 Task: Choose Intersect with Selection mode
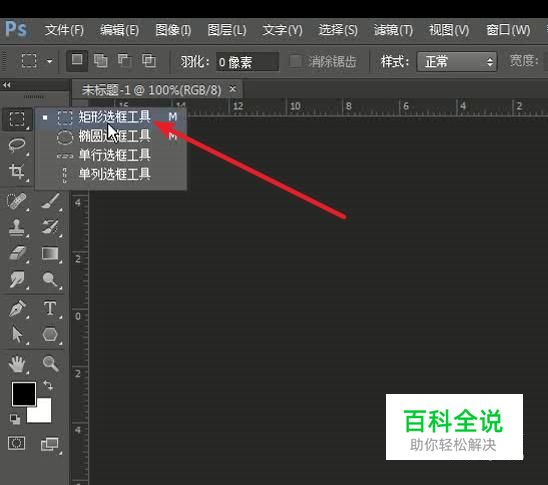click(x=149, y=61)
